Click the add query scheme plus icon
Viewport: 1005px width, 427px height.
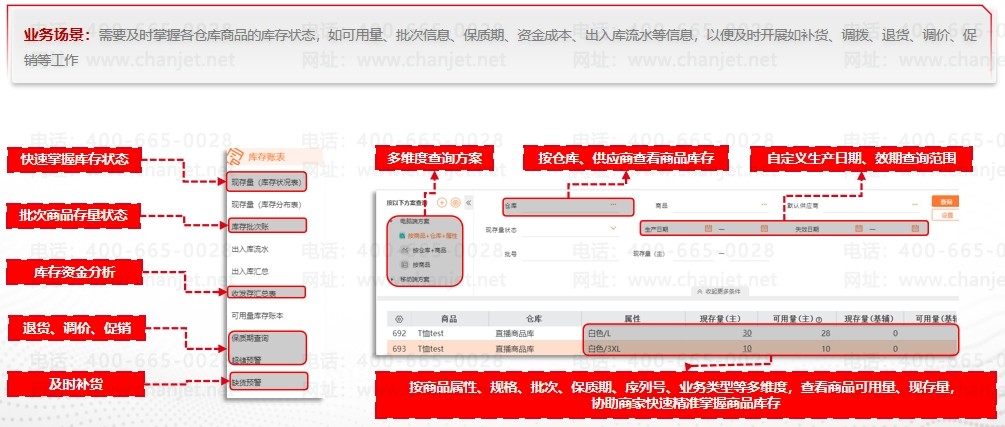[x=443, y=202]
